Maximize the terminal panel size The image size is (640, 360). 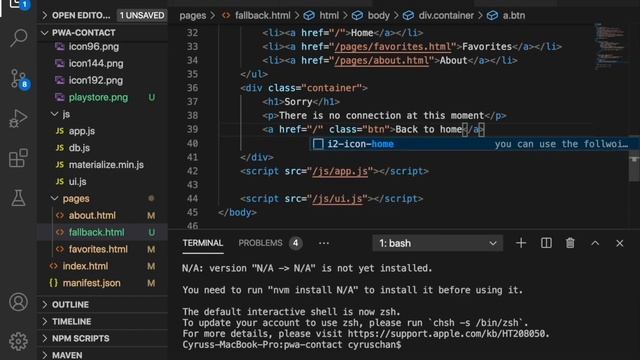(595, 243)
